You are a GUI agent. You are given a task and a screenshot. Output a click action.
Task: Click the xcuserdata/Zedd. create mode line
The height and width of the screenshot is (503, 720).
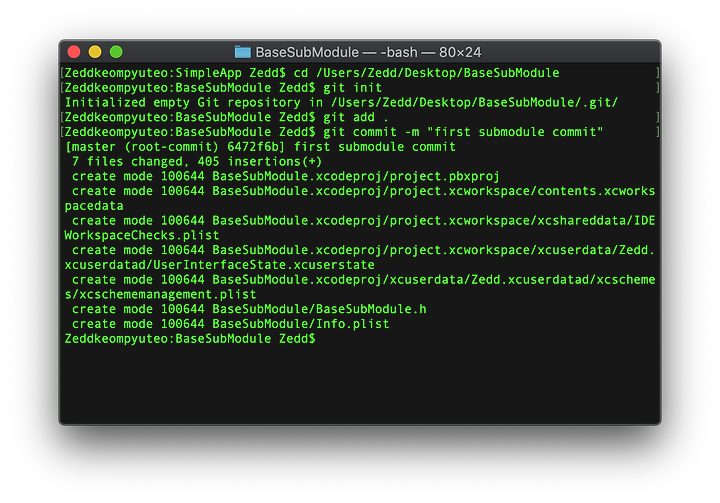tap(363, 250)
